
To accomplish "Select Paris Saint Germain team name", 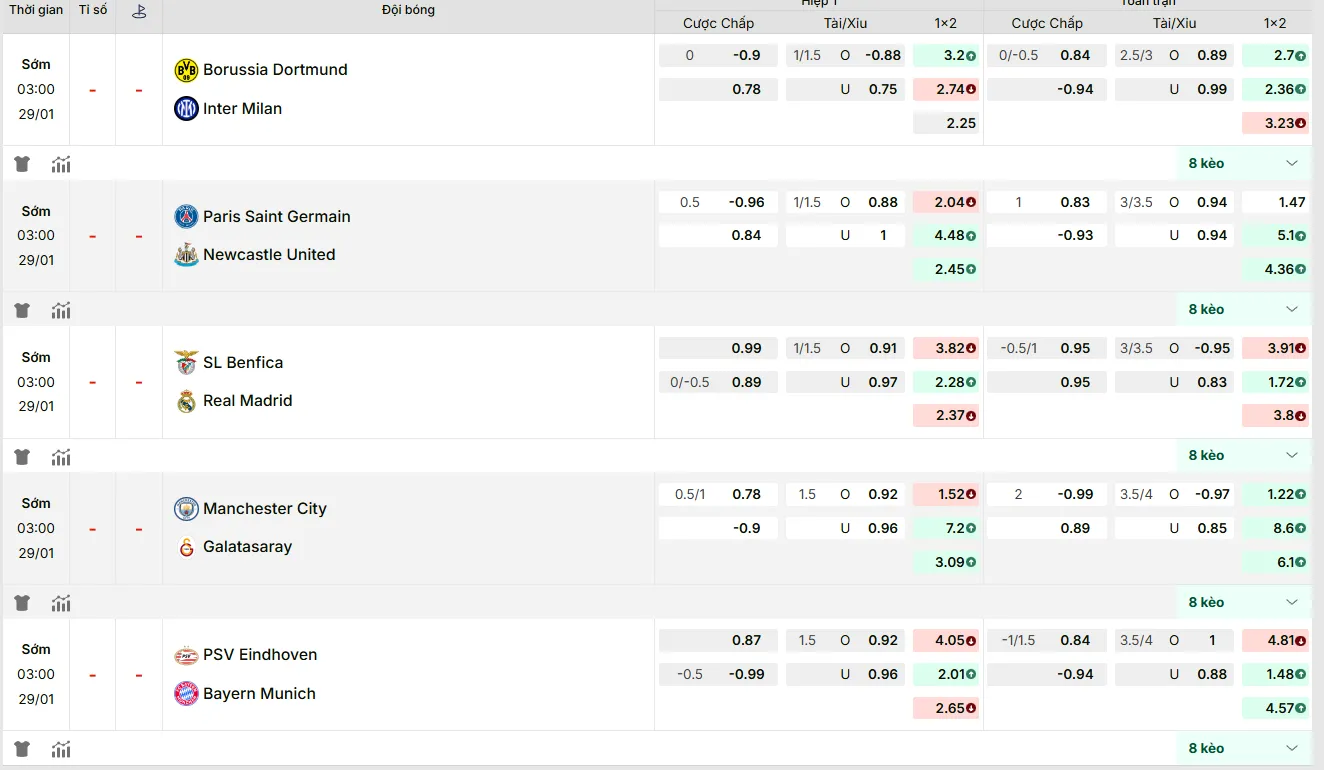I will 276,216.
